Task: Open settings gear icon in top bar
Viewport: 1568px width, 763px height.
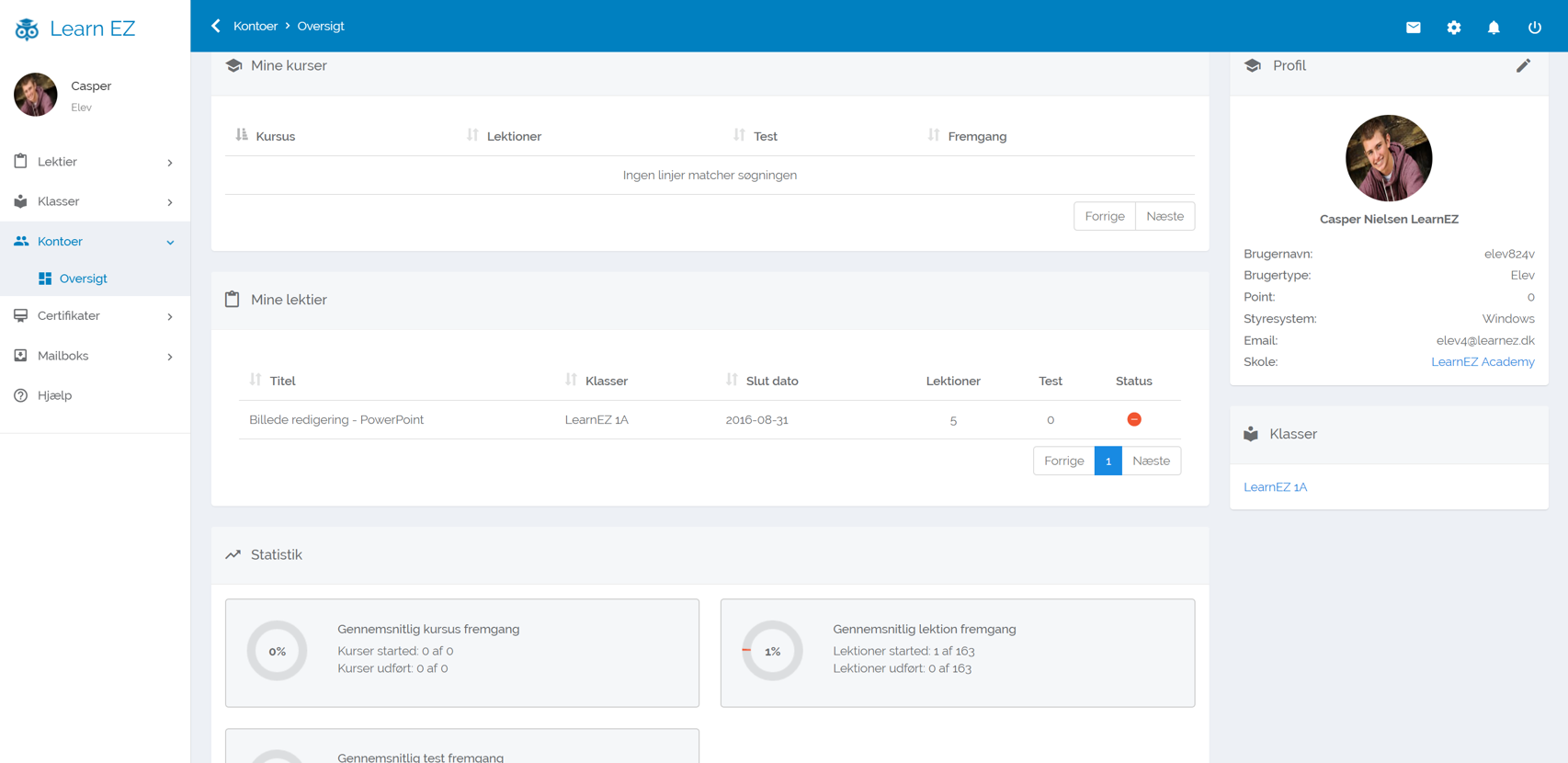Action: click(1453, 28)
